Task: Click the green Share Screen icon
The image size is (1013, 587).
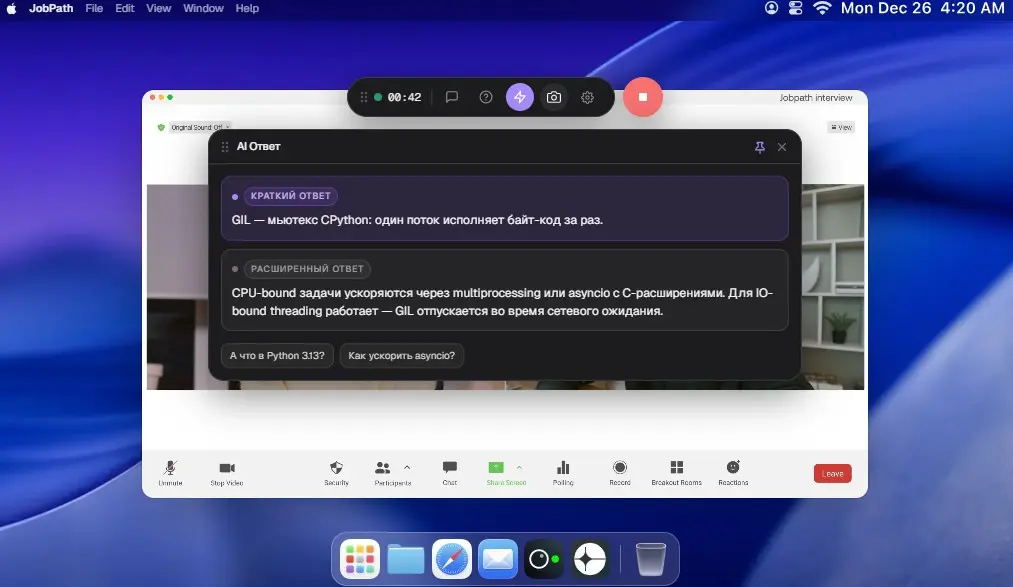Action: (x=496, y=468)
